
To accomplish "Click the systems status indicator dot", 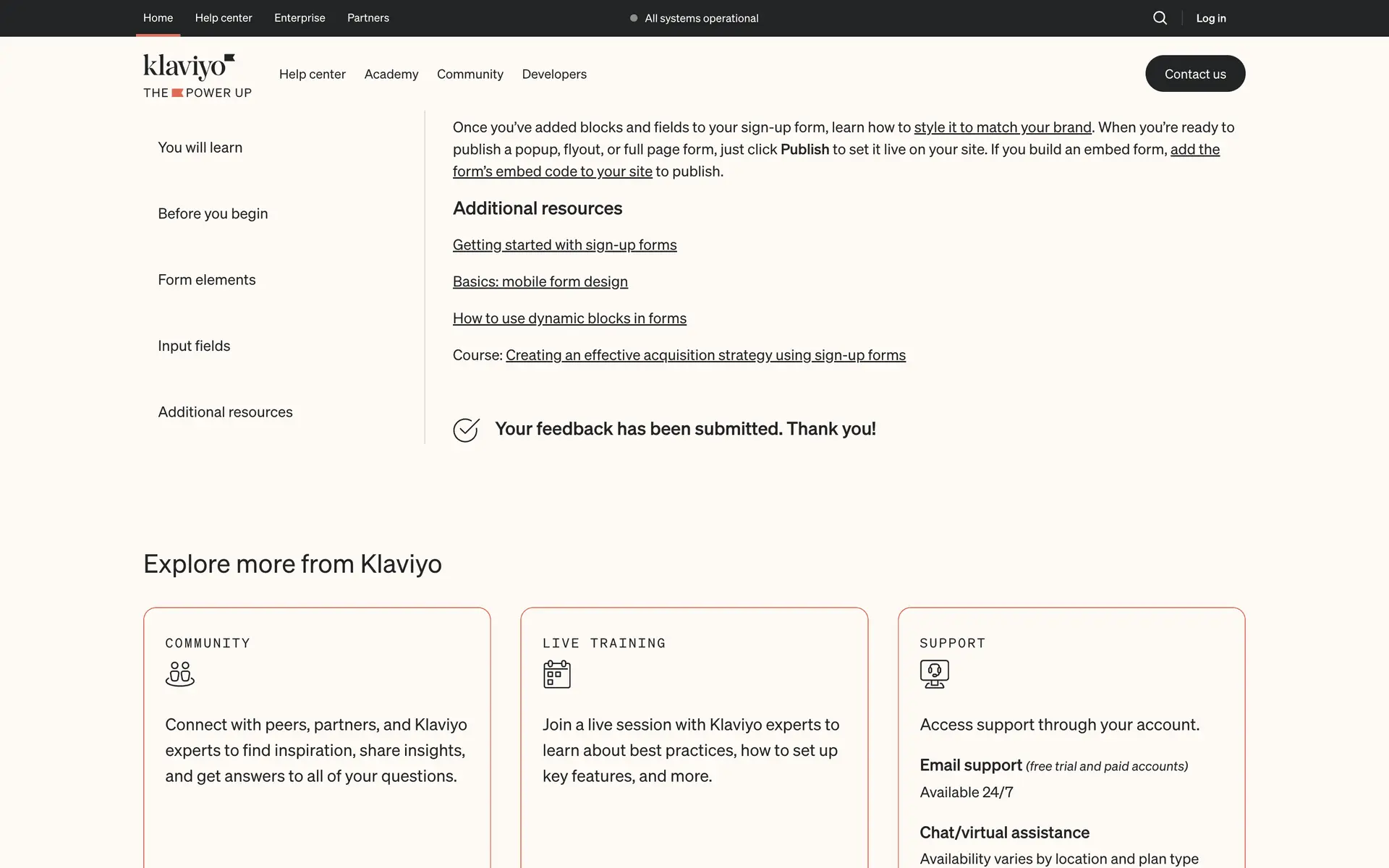I will pyautogui.click(x=634, y=18).
